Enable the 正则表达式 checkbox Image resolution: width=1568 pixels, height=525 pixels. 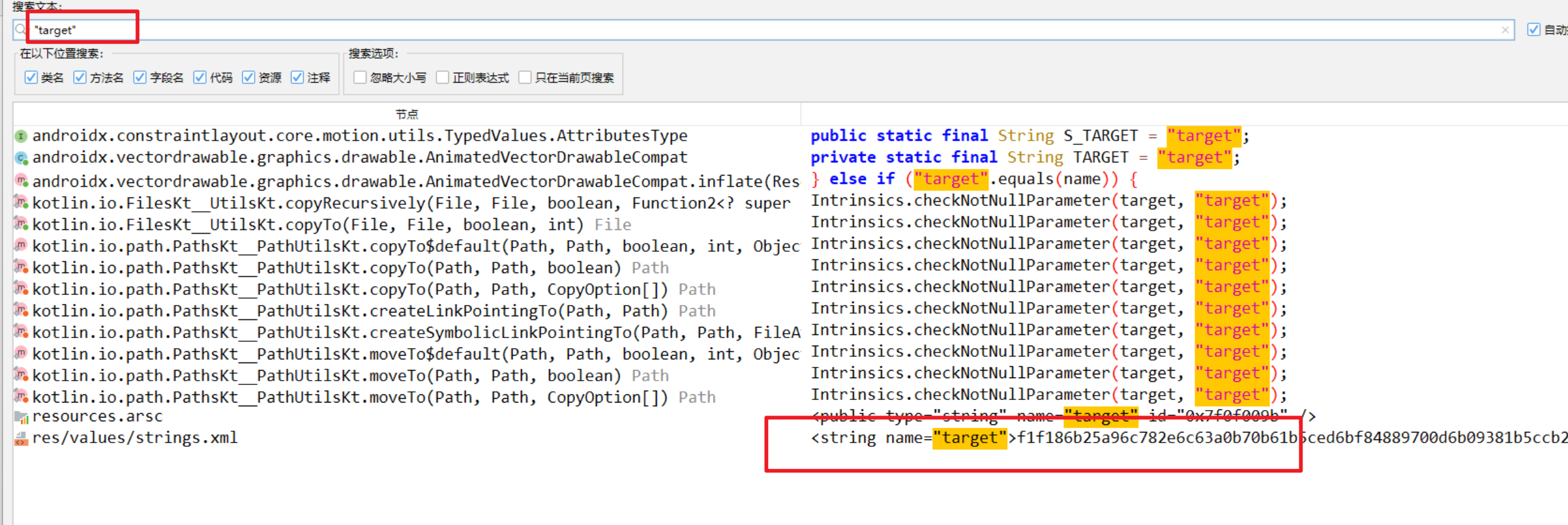tap(442, 77)
